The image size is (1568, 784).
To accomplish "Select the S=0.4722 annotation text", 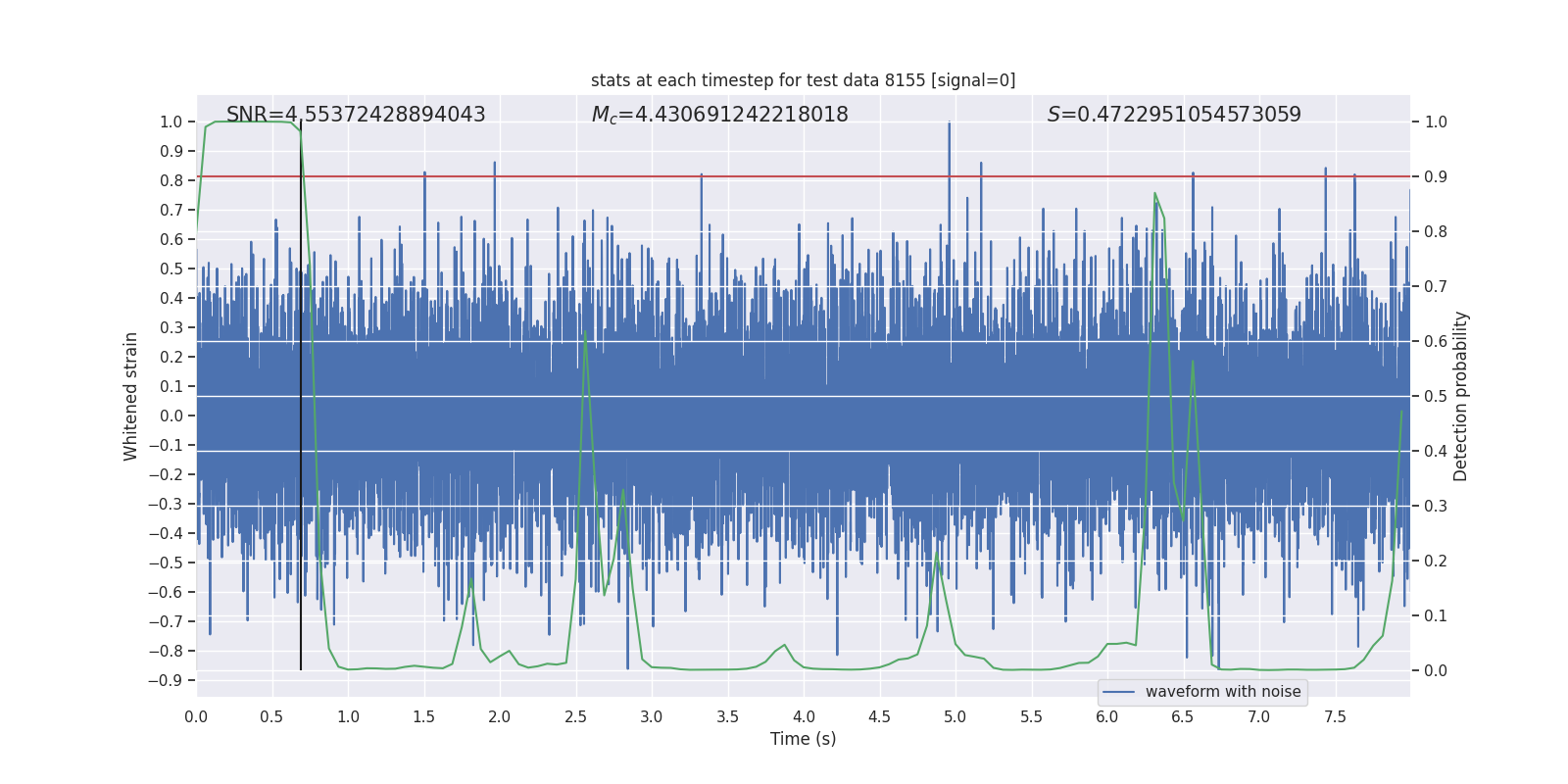I will pyautogui.click(x=1173, y=115).
